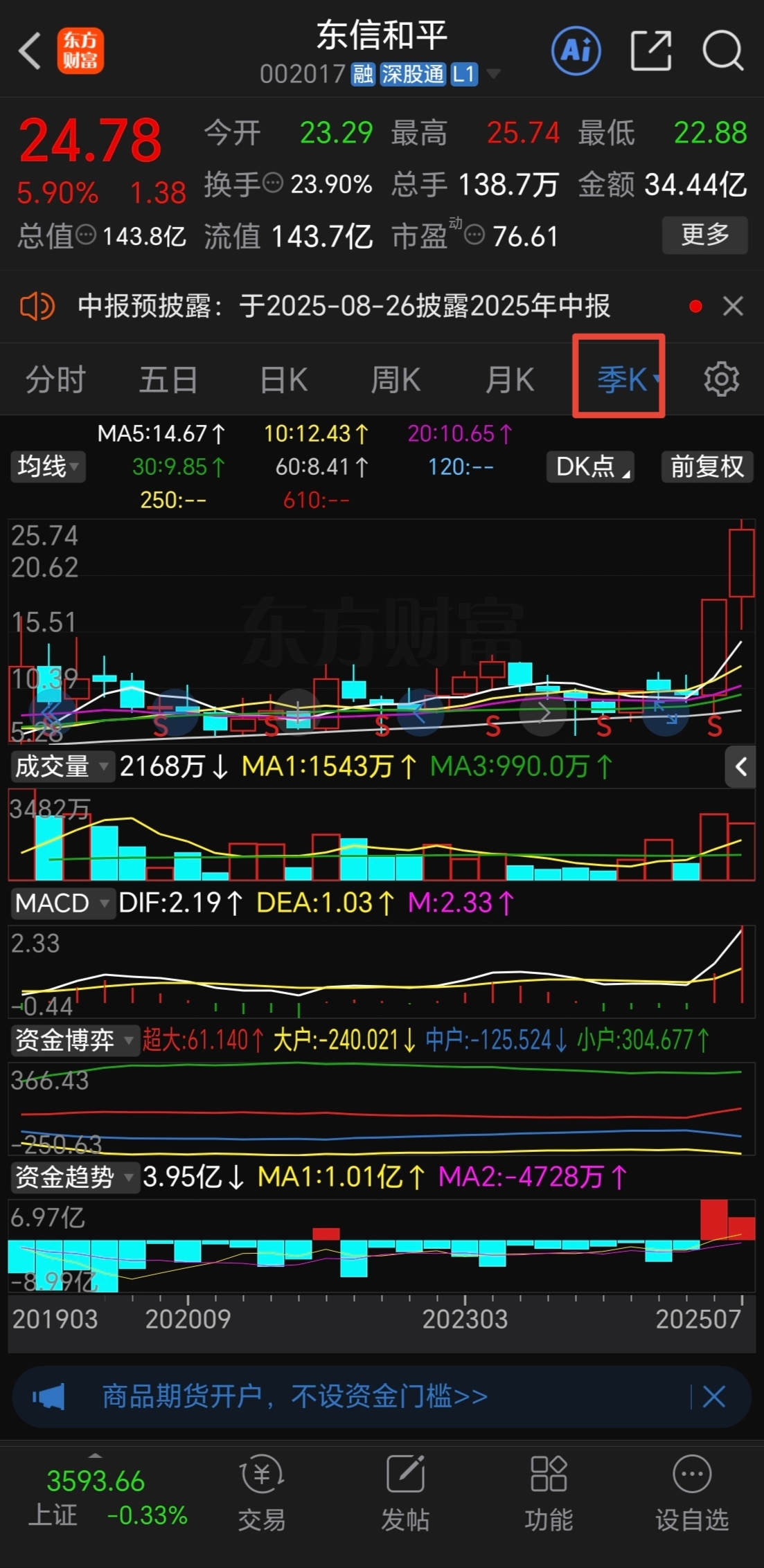Viewport: 764px width, 1568px height.
Task: Tap the 上证 index 3593.66 ticker
Action: pos(96,1481)
